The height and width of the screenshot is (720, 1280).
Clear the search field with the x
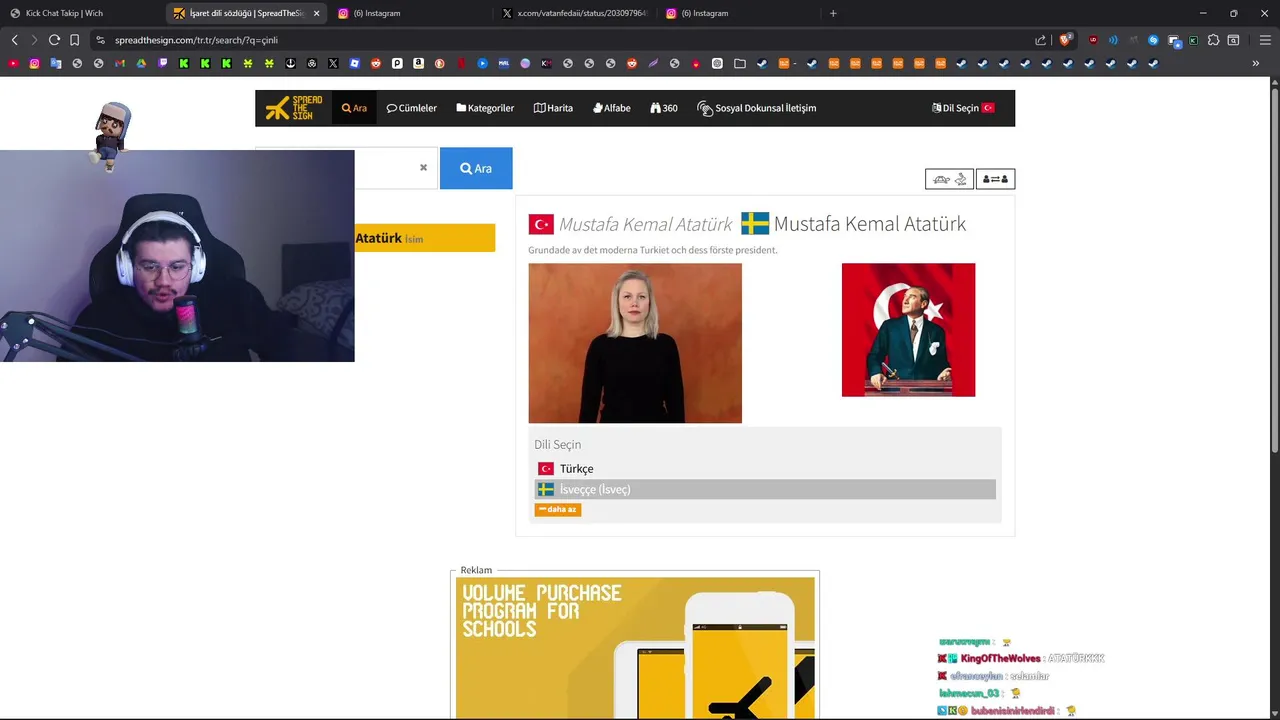[x=423, y=168]
